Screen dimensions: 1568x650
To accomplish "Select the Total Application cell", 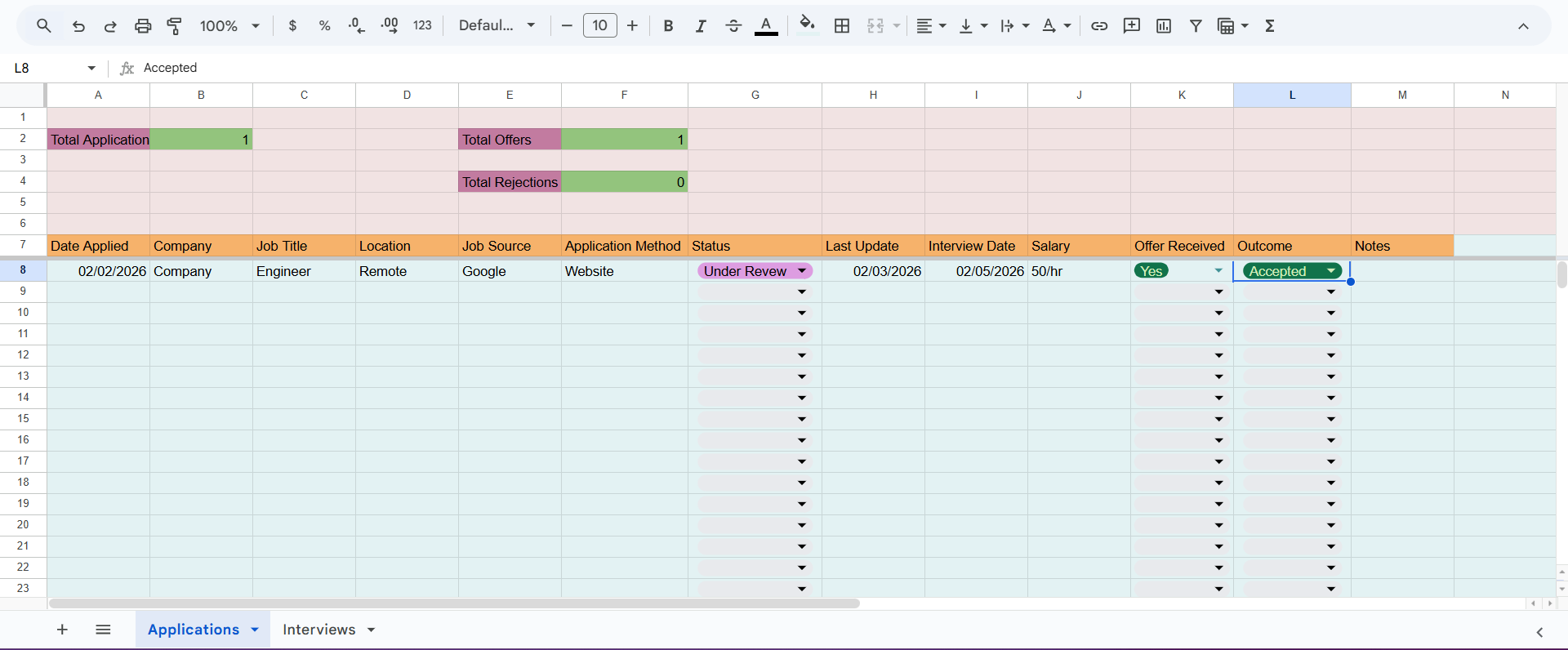I will pyautogui.click(x=99, y=140).
